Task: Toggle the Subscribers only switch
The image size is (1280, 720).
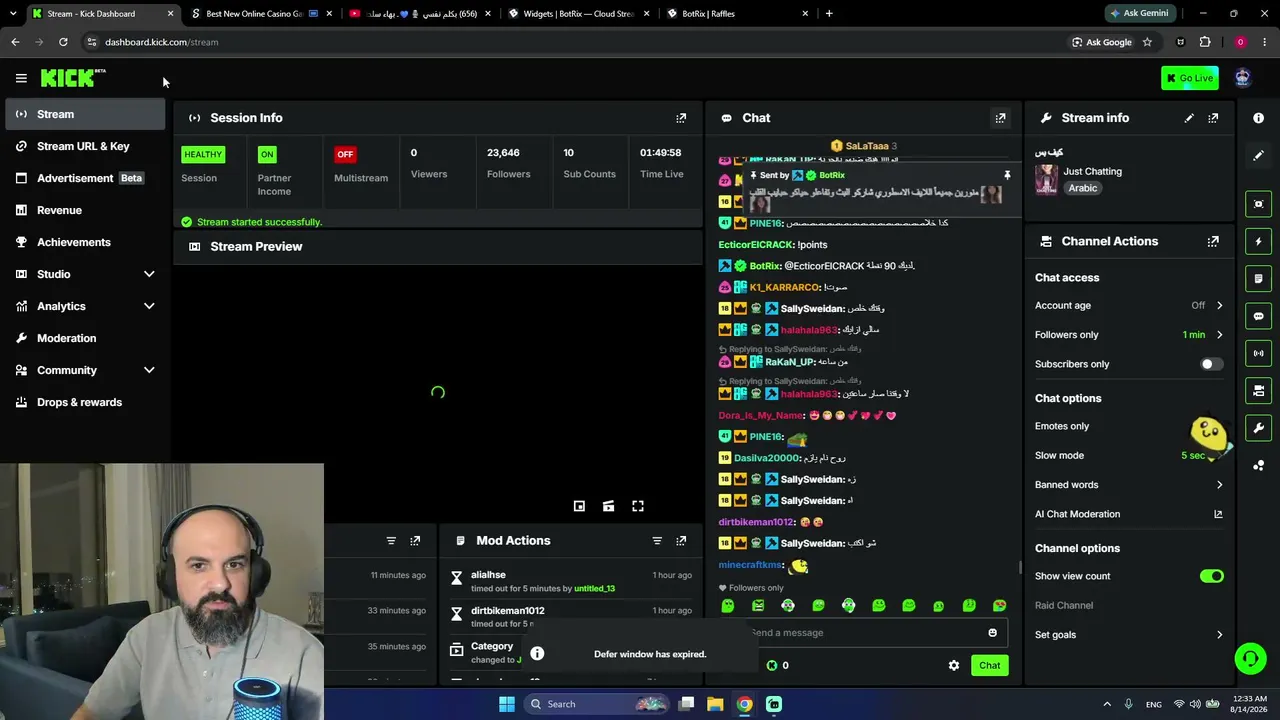Action: click(1211, 364)
